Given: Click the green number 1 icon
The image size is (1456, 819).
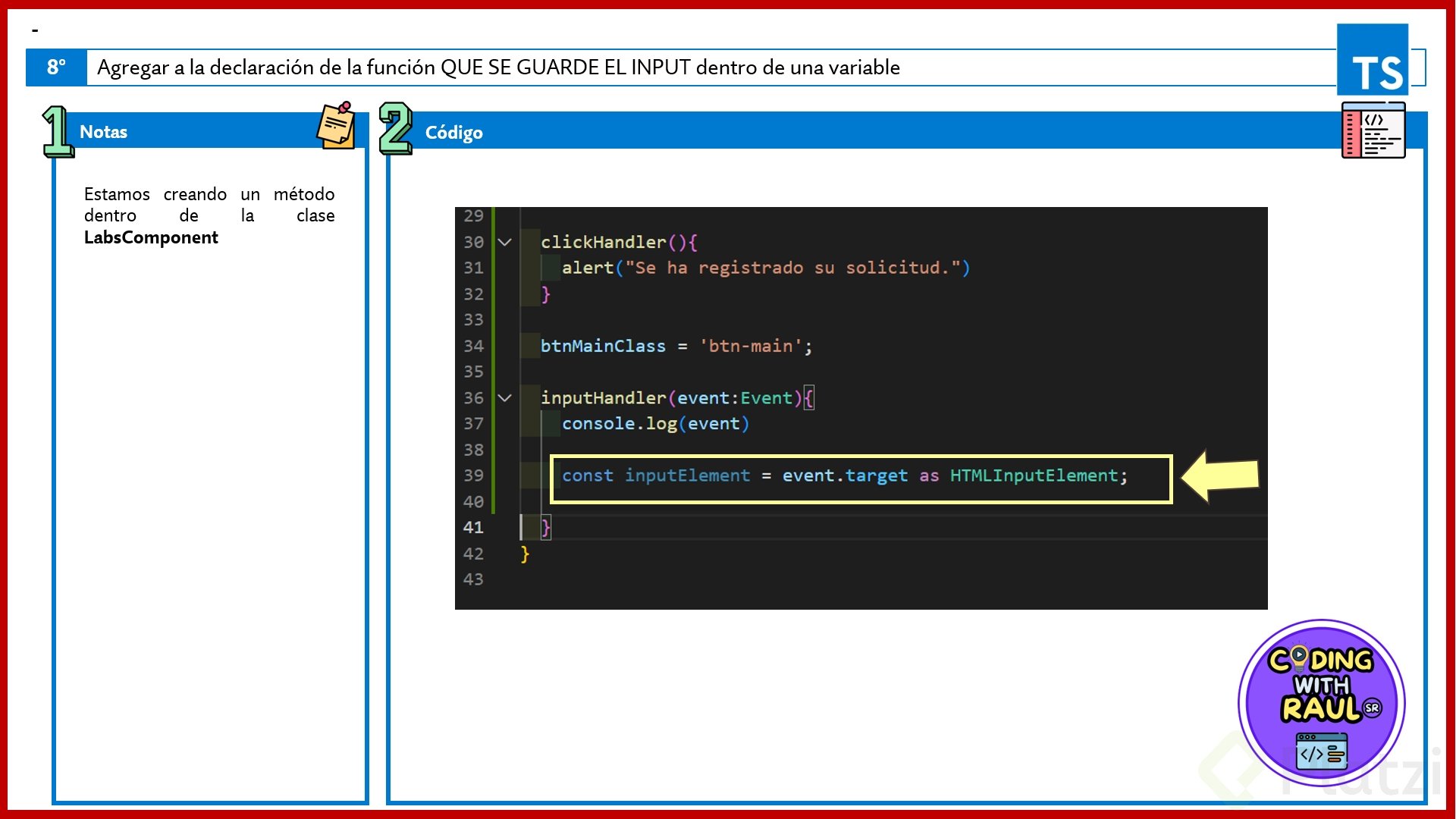Looking at the screenshot, I should click(57, 132).
